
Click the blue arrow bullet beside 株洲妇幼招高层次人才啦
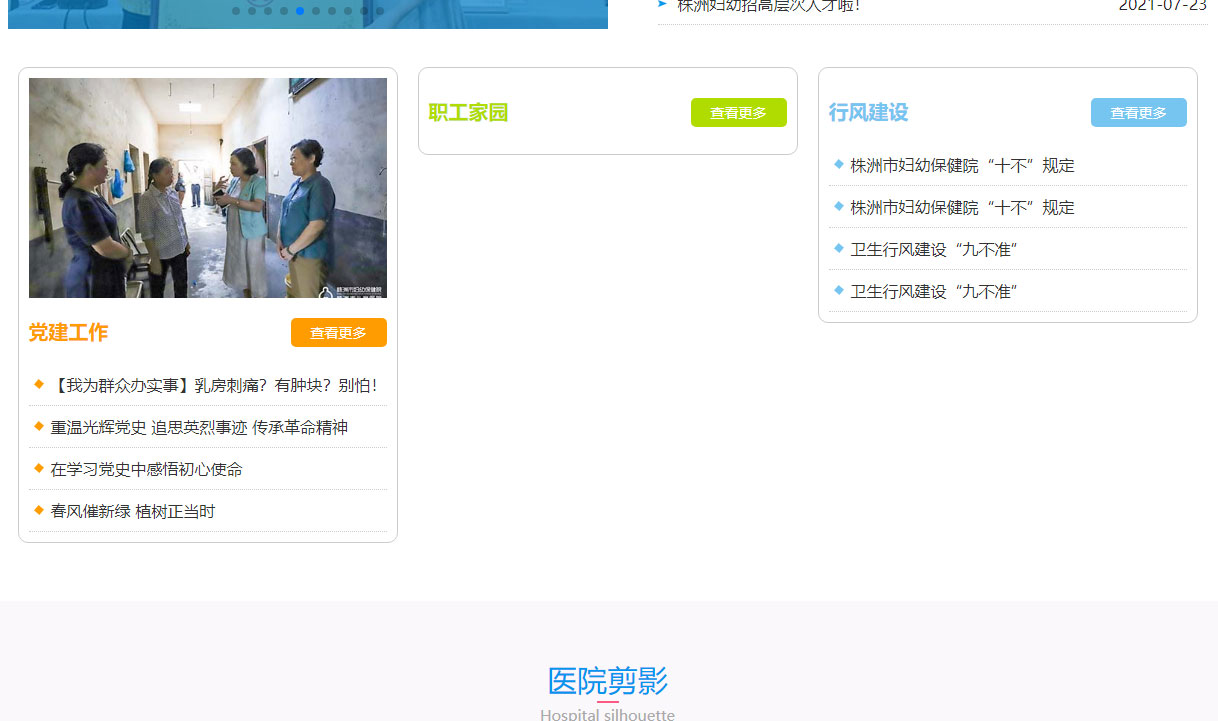coord(662,5)
